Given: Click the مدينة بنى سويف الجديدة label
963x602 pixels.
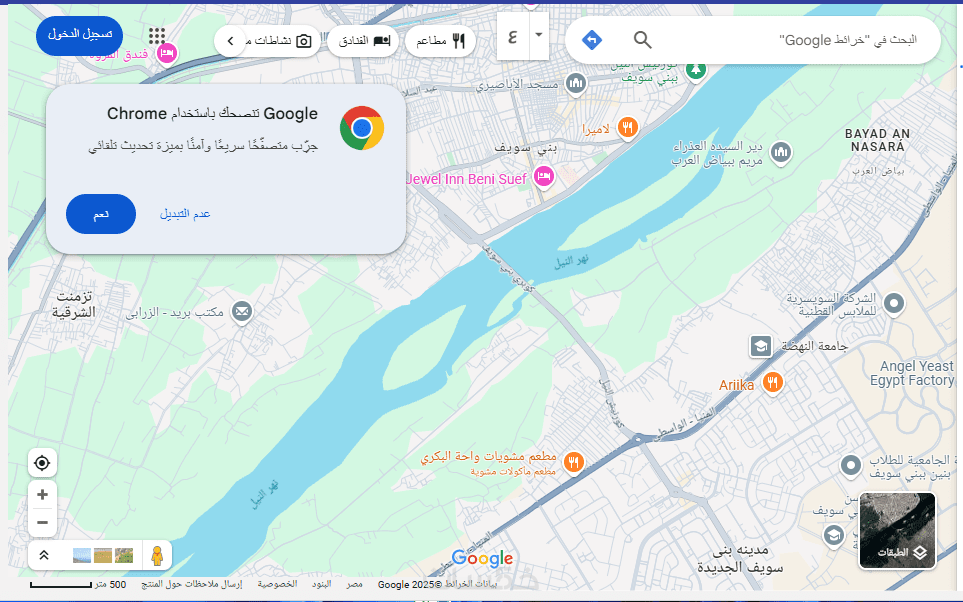Looking at the screenshot, I should click(x=740, y=558).
